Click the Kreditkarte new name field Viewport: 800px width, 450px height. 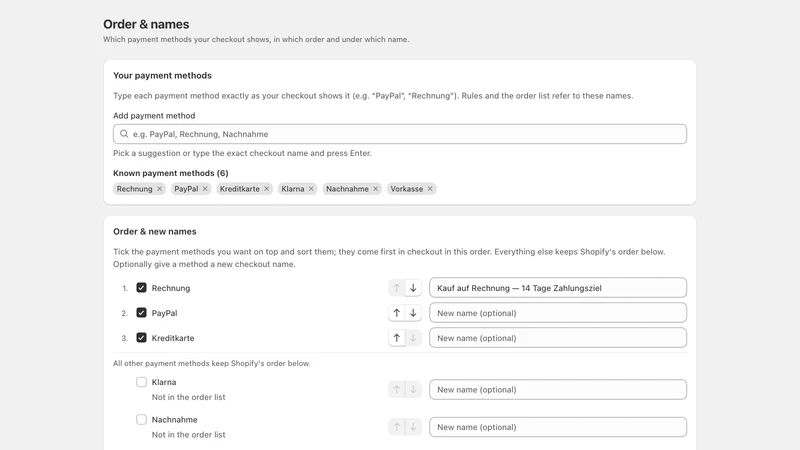pyautogui.click(x=558, y=338)
